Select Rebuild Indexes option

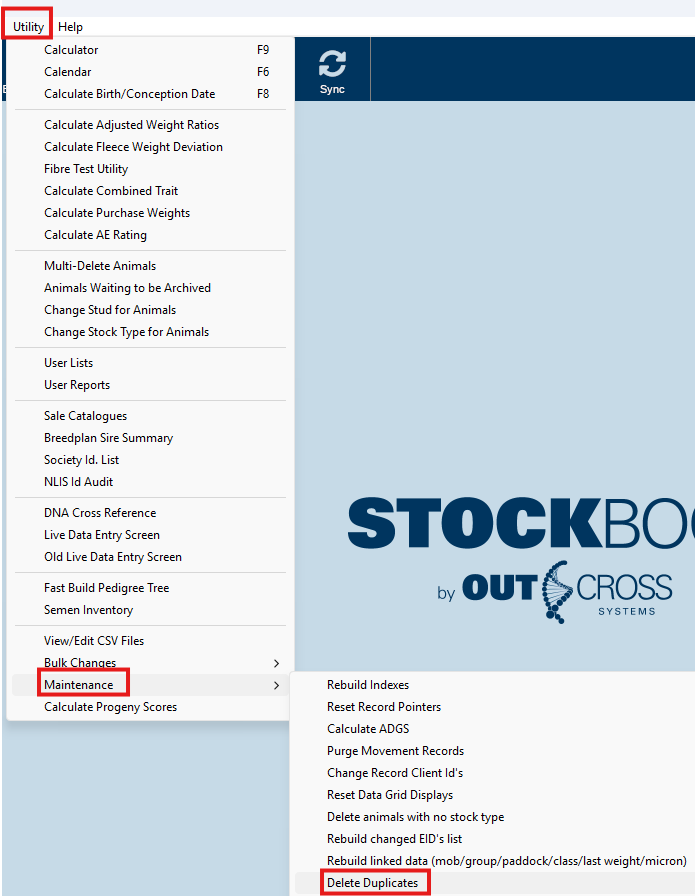(368, 685)
